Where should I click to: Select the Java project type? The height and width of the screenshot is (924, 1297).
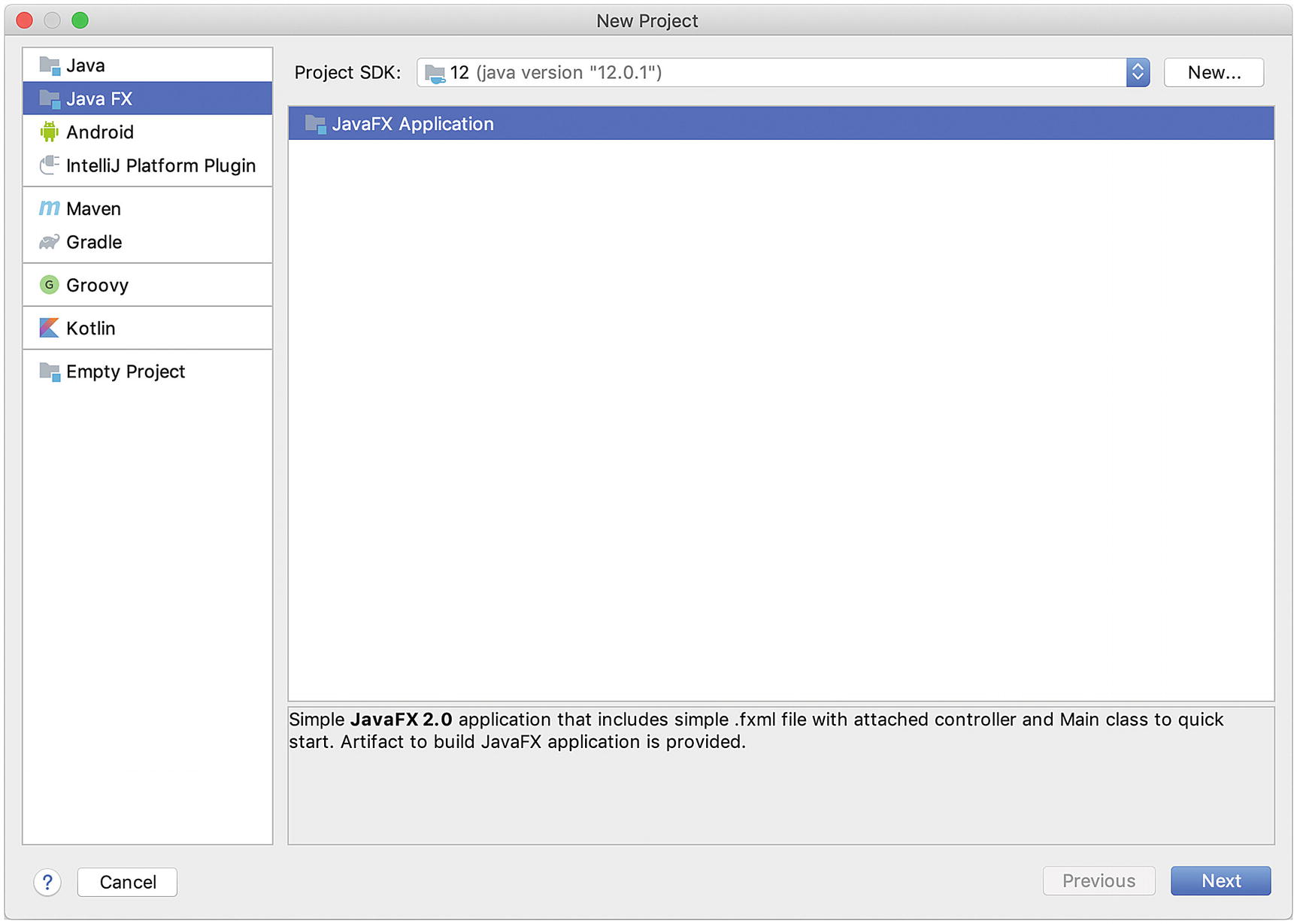(x=147, y=65)
